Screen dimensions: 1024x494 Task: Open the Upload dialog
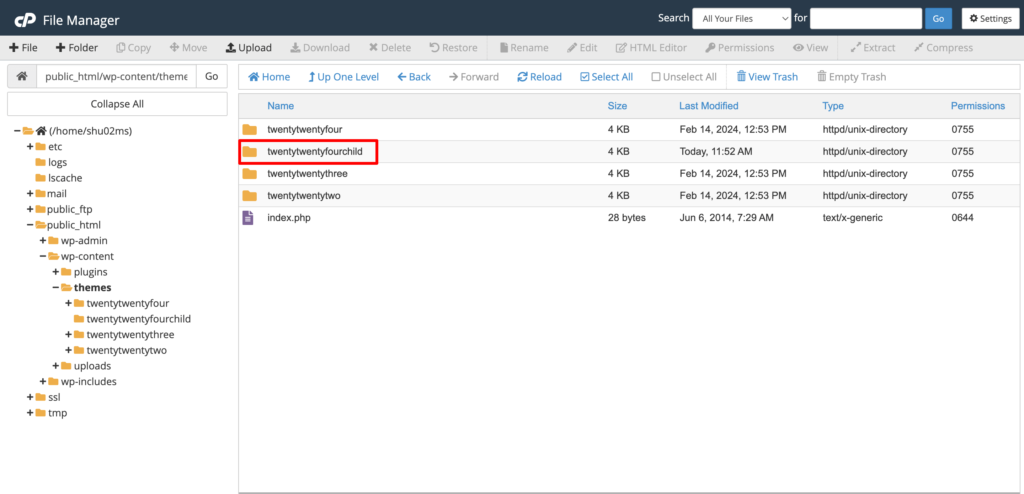click(x=248, y=48)
